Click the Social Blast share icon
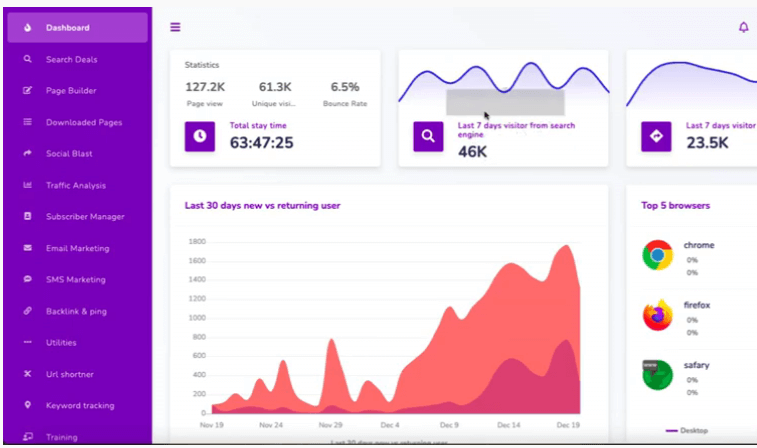Image resolution: width=757 pixels, height=448 pixels. click(x=28, y=154)
